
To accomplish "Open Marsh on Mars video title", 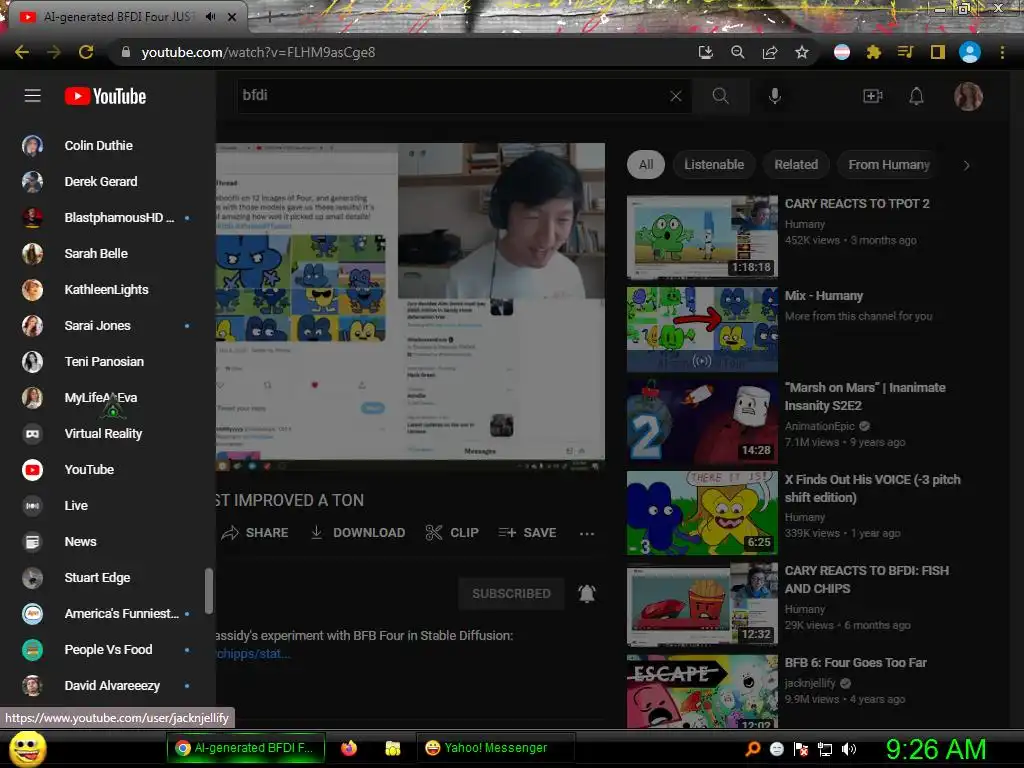I will pyautogui.click(x=865, y=396).
